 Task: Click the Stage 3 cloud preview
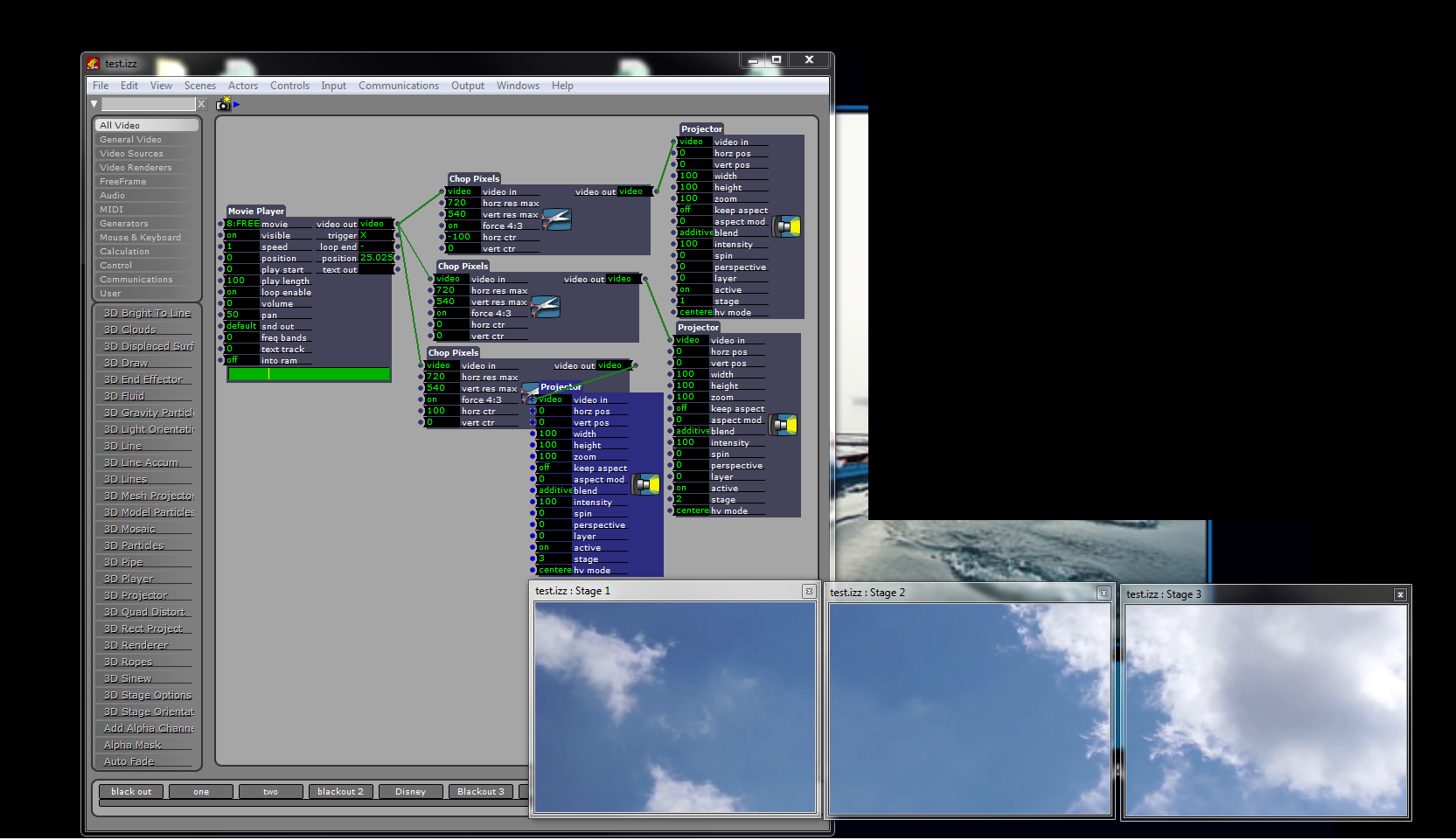point(1265,711)
